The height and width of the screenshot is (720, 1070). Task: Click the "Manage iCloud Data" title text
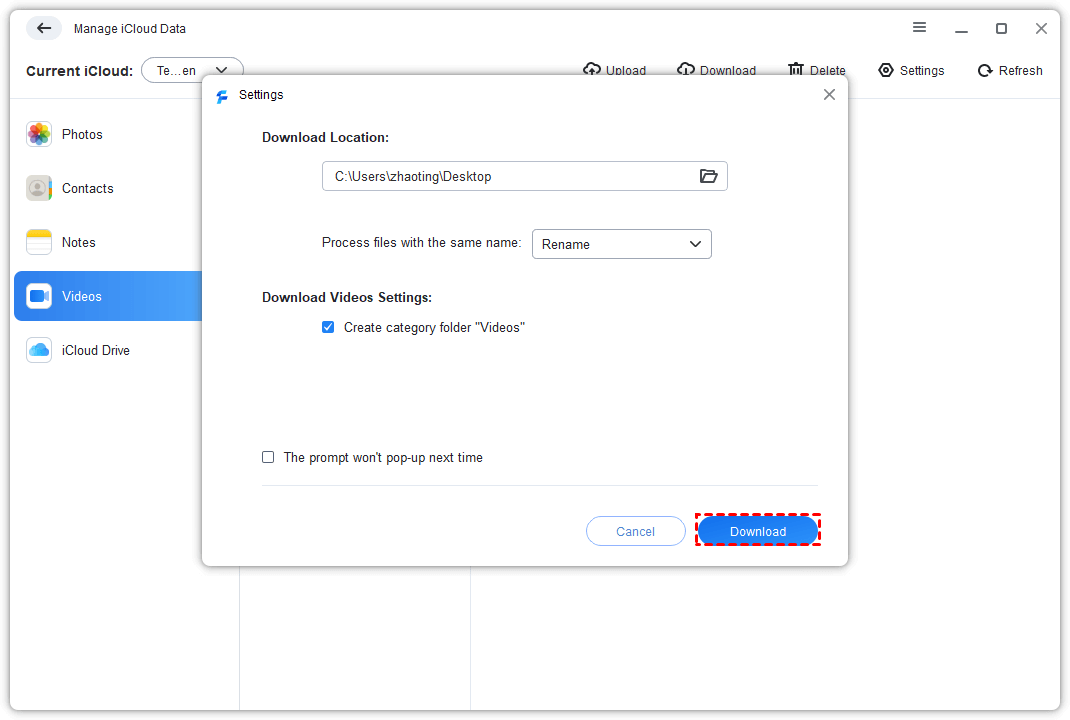click(x=130, y=29)
